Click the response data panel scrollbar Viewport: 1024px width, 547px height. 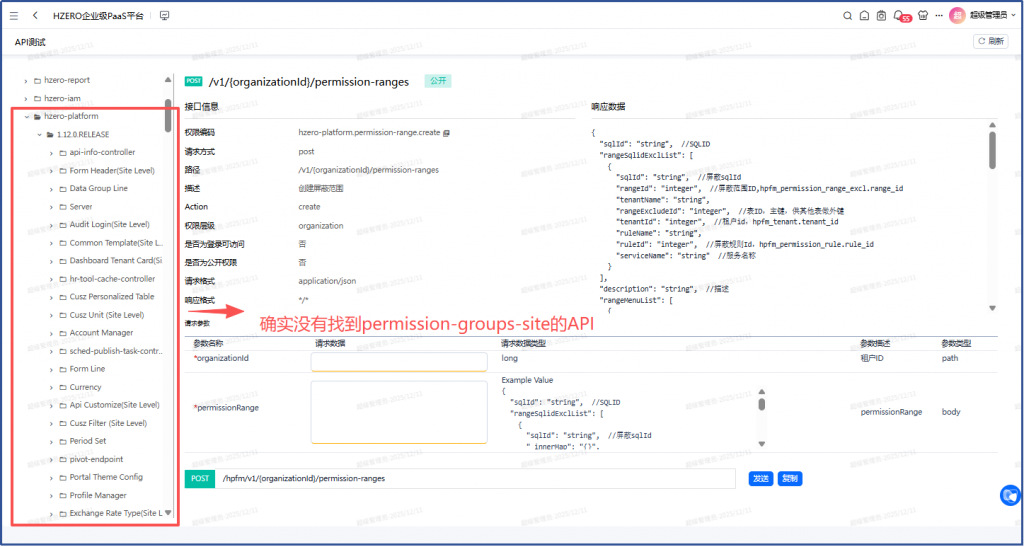click(992, 150)
